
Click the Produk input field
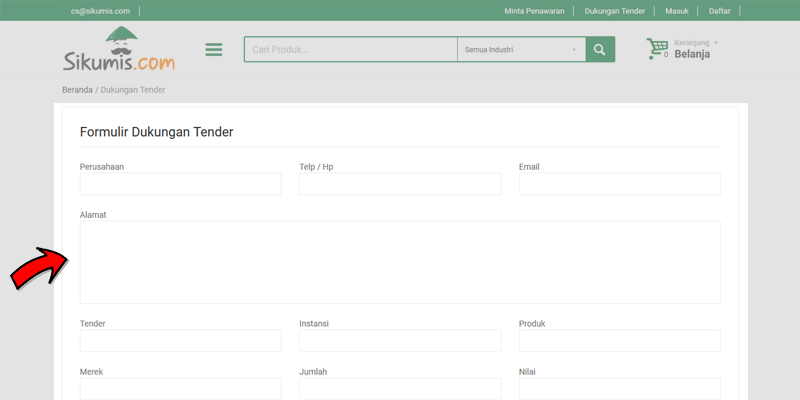[619, 340]
